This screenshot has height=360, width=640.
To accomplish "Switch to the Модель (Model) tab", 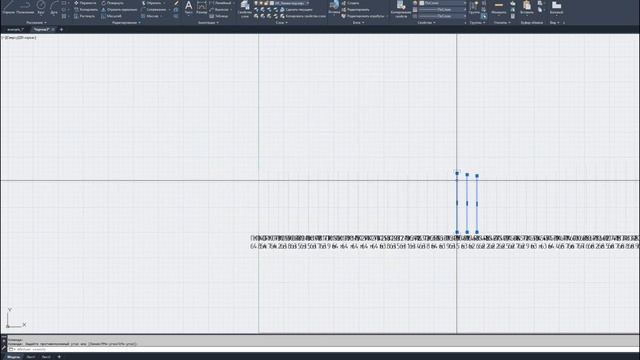I will pyautogui.click(x=13, y=357).
